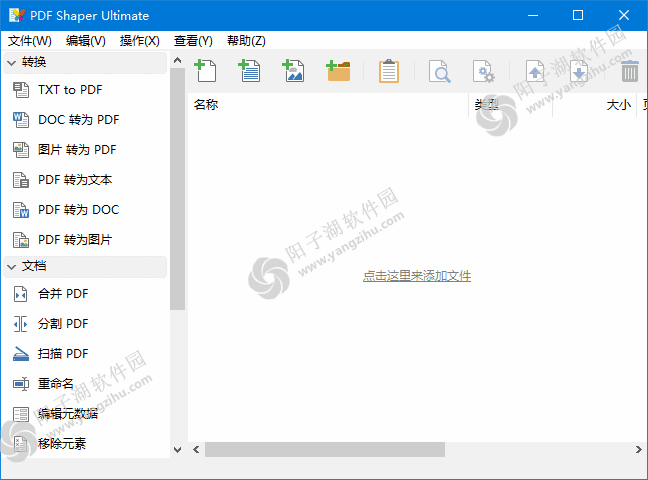The image size is (648, 480).
Task: Click the 图片 转为 PDF icon
Action: [x=21, y=150]
